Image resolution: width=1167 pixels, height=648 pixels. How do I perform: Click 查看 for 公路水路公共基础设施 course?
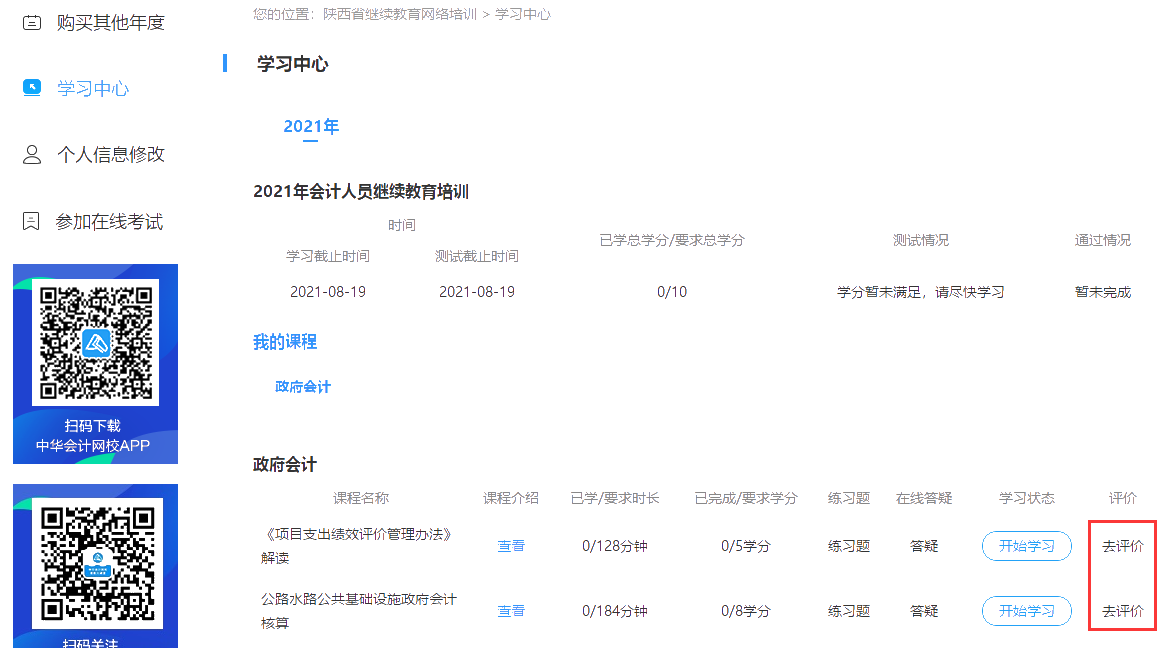point(511,611)
